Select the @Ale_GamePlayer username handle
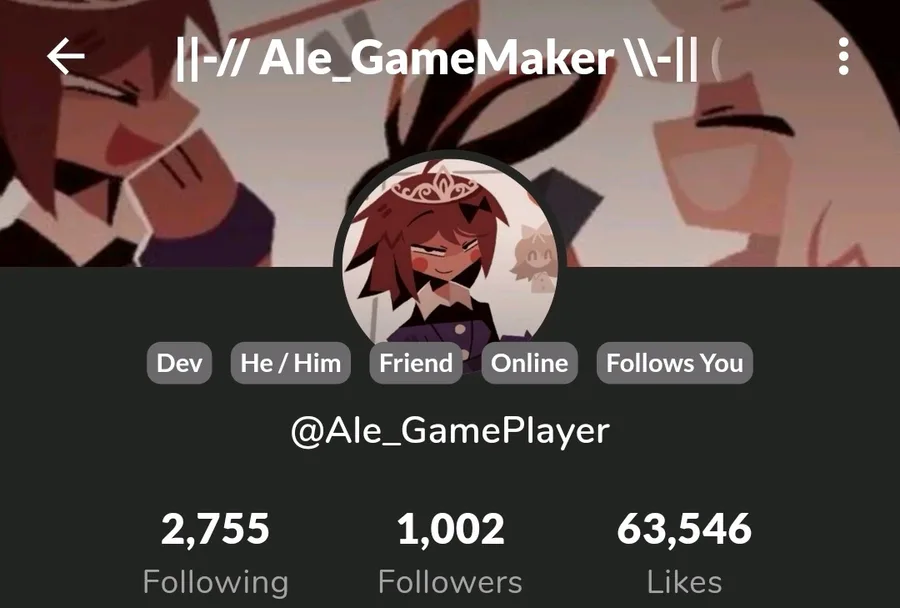Screen dimensions: 900x608 pyautogui.click(x=450, y=431)
